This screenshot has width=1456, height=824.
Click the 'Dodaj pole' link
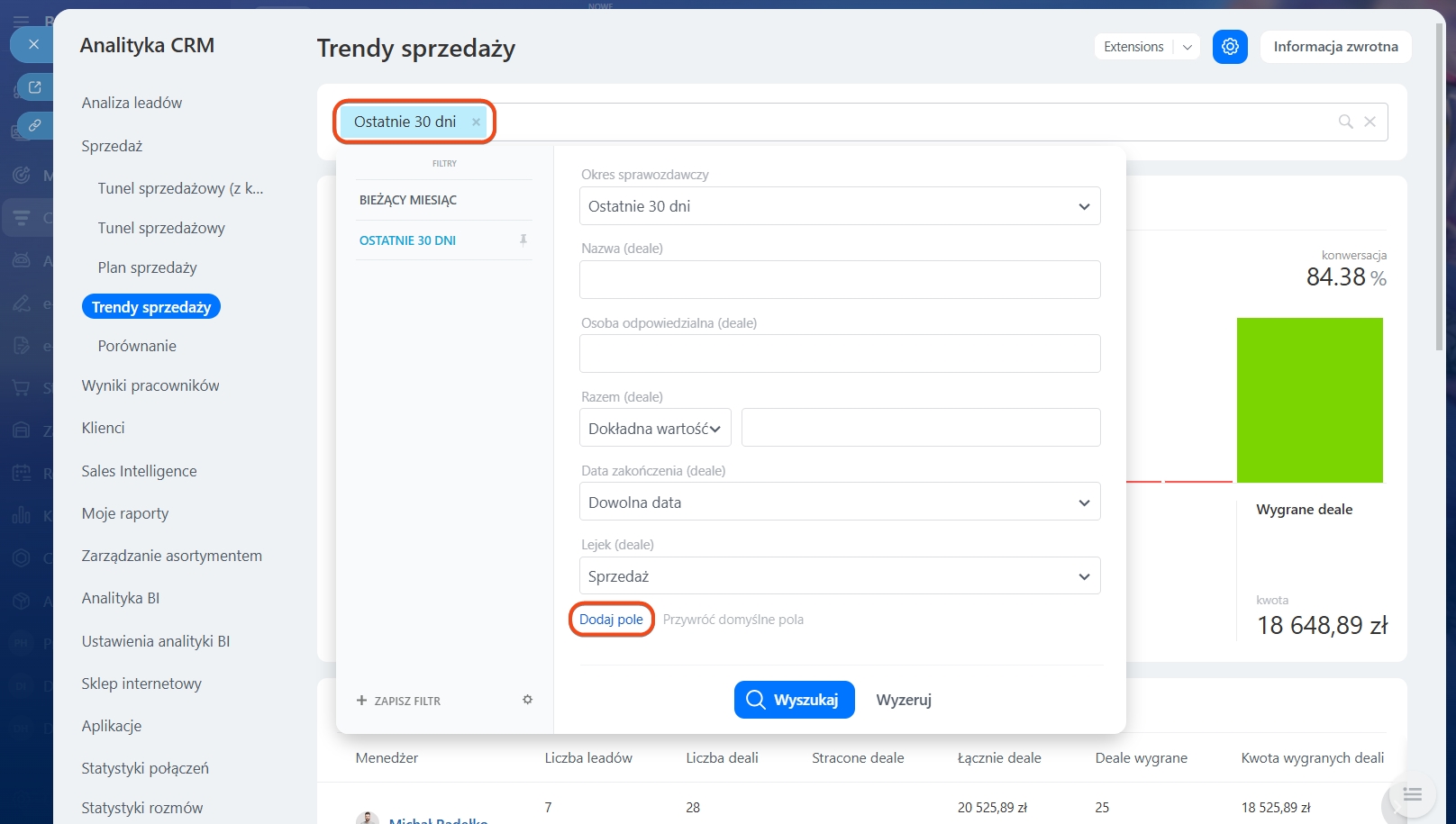611,620
